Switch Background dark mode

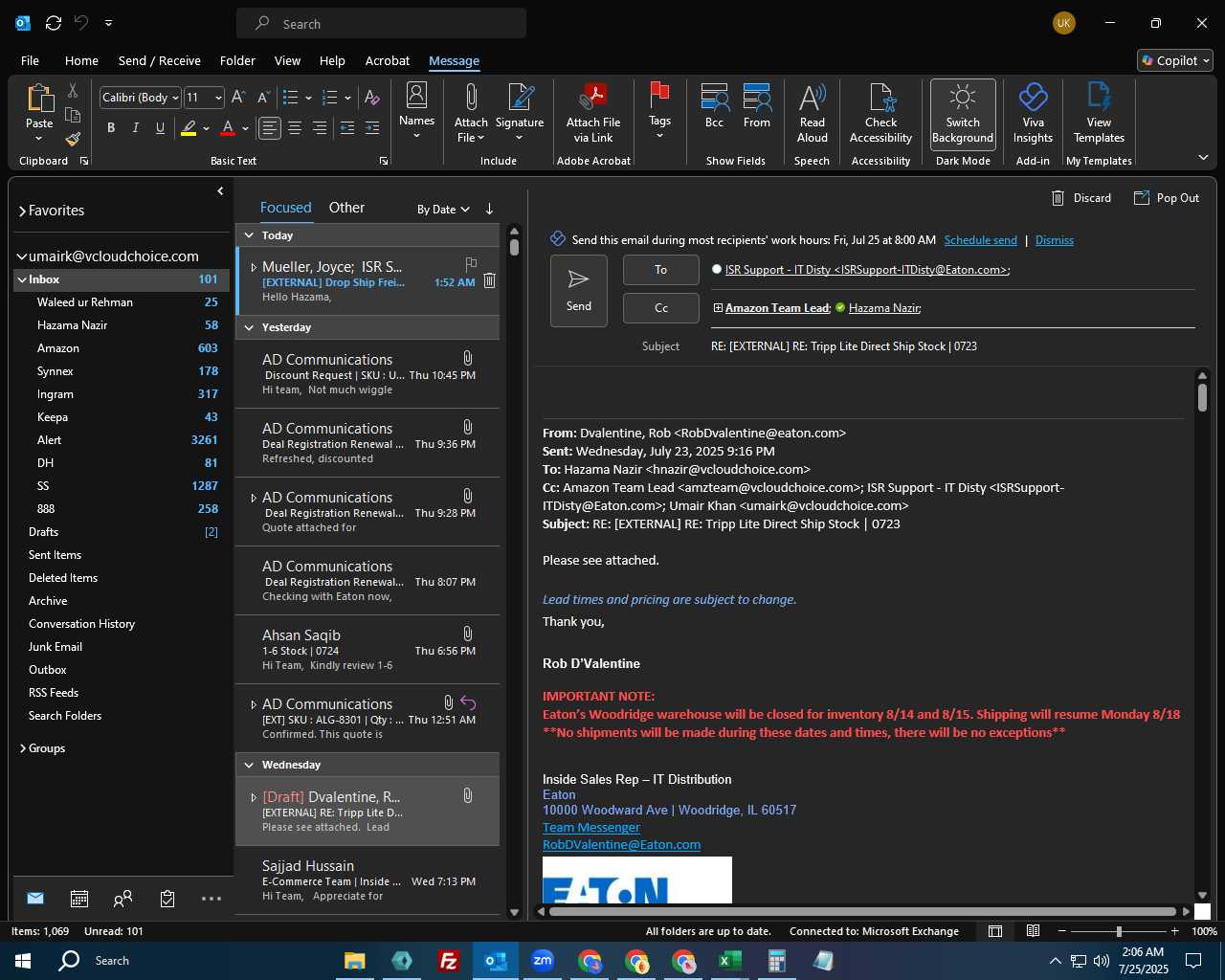[x=963, y=113]
